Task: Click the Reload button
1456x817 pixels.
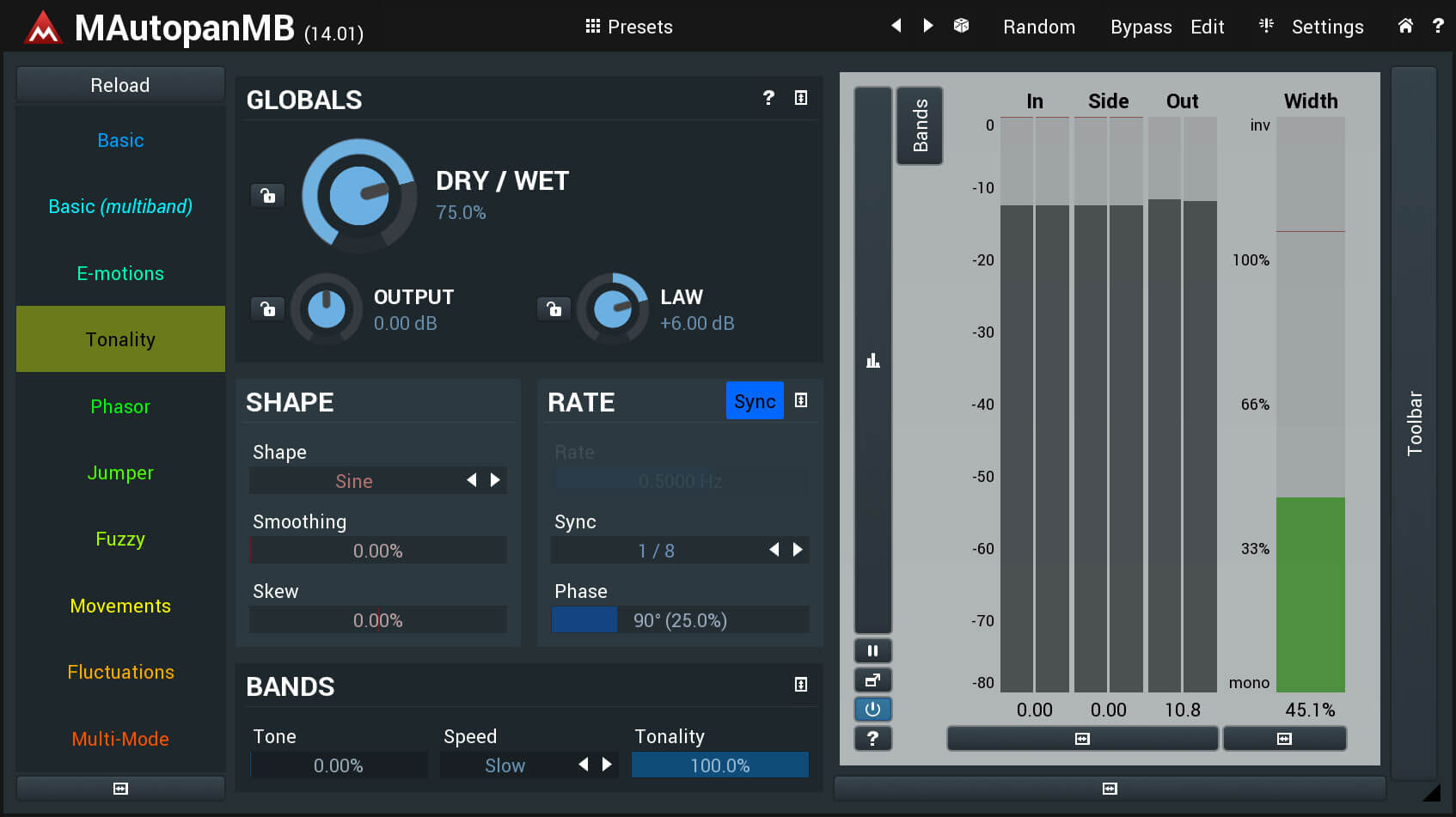Action: [120, 85]
